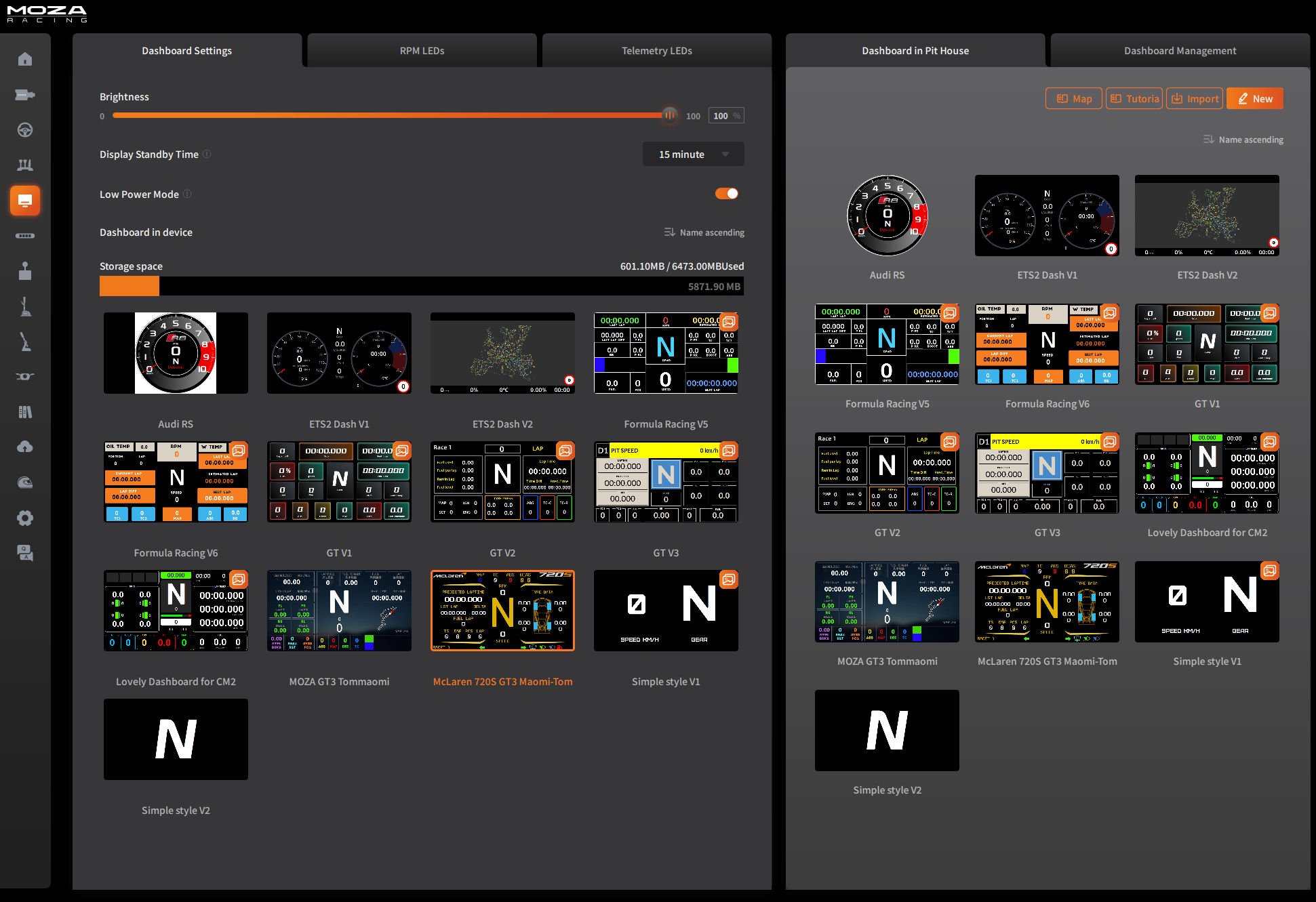This screenshot has width=1316, height=902.
Task: Switch to RPM LEDs tab
Action: [x=422, y=51]
